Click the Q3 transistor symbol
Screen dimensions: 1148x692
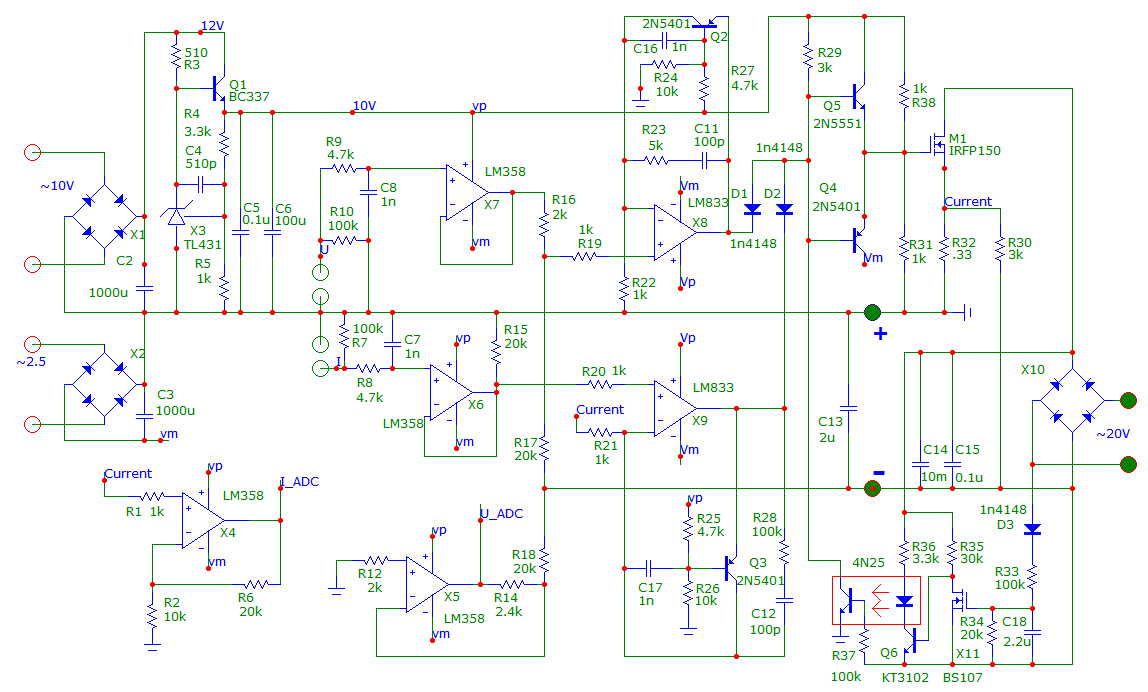[x=730, y=568]
